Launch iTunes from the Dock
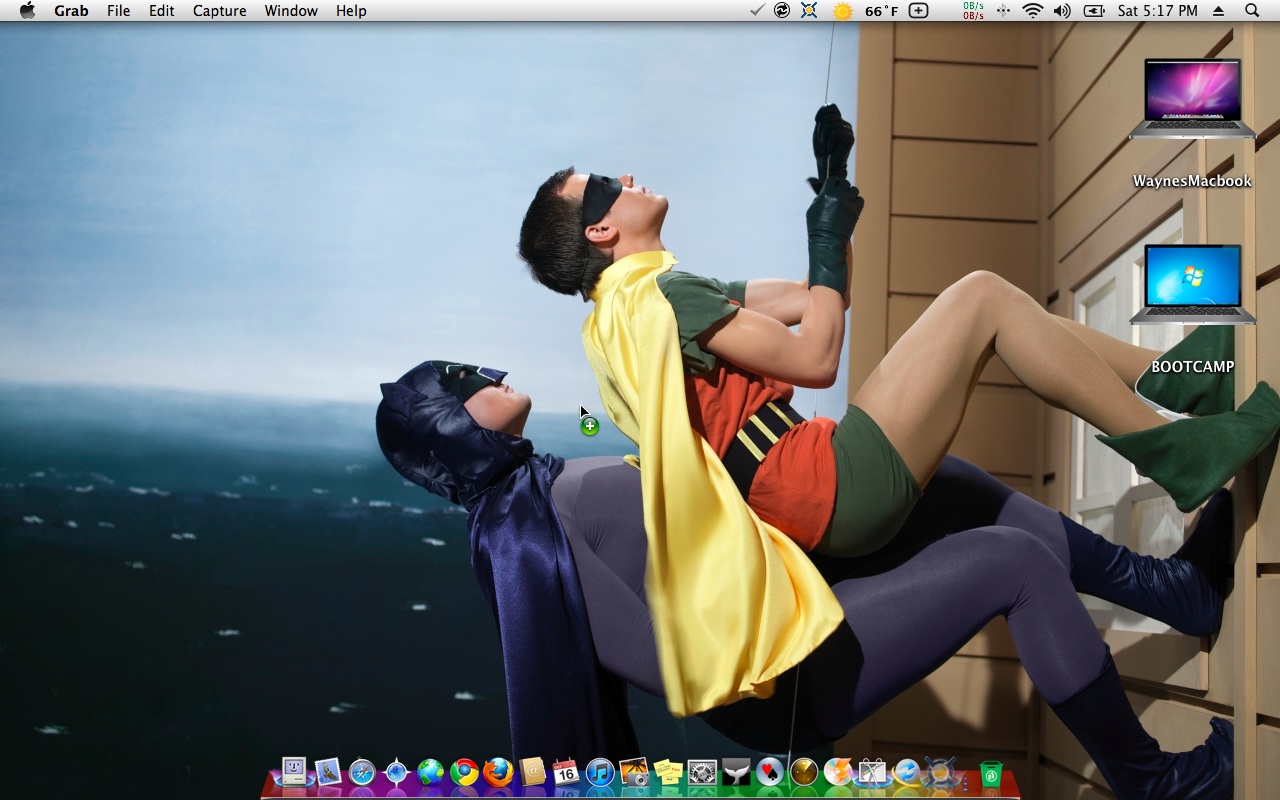1280x800 pixels. [x=600, y=772]
